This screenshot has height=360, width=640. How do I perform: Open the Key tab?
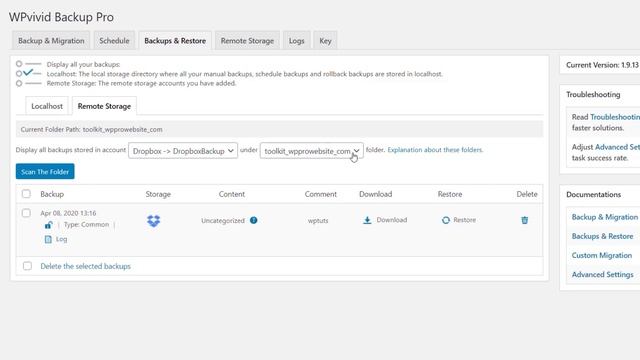click(x=325, y=41)
